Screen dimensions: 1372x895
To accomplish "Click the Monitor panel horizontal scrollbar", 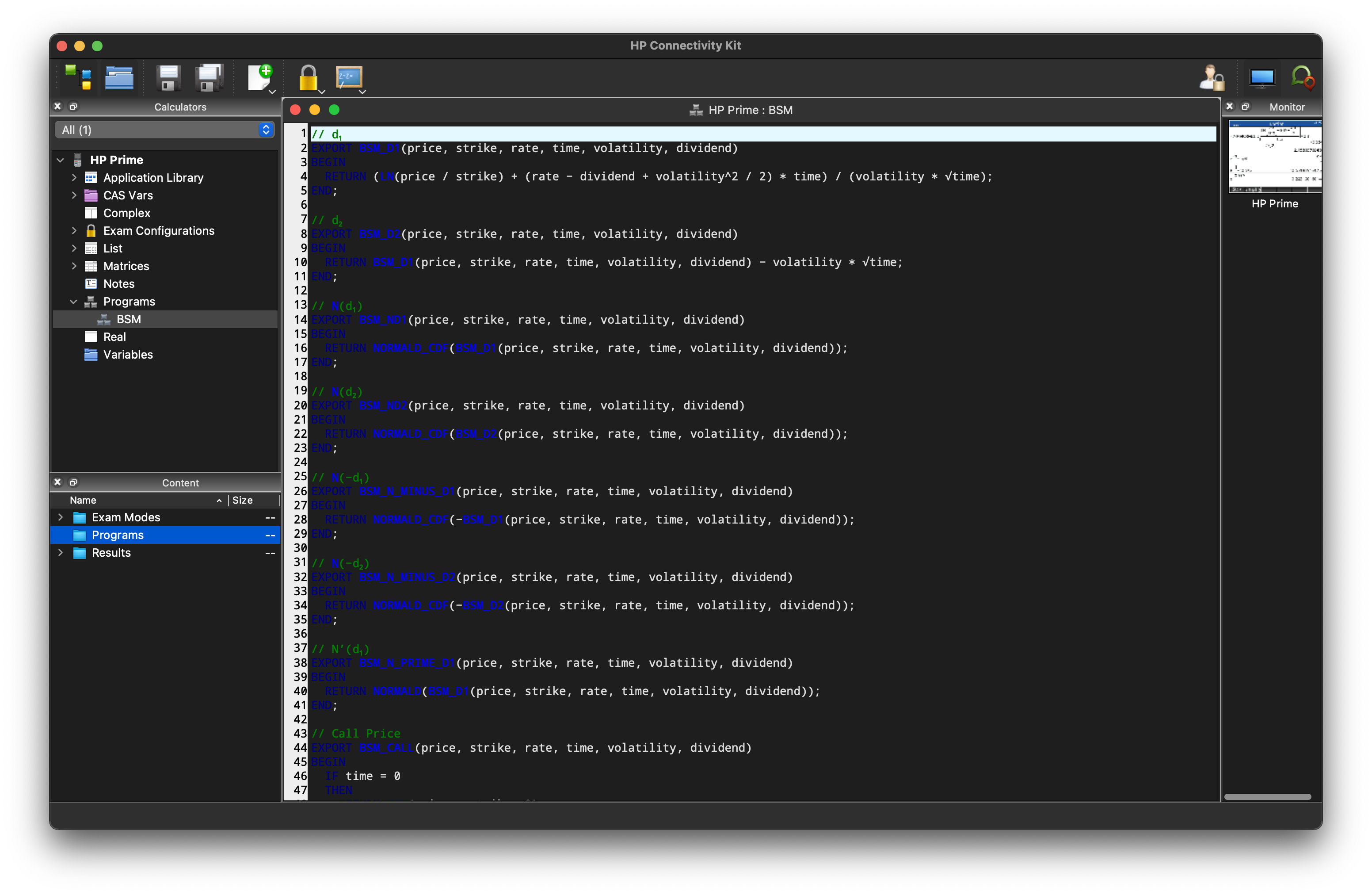I will click(1267, 796).
